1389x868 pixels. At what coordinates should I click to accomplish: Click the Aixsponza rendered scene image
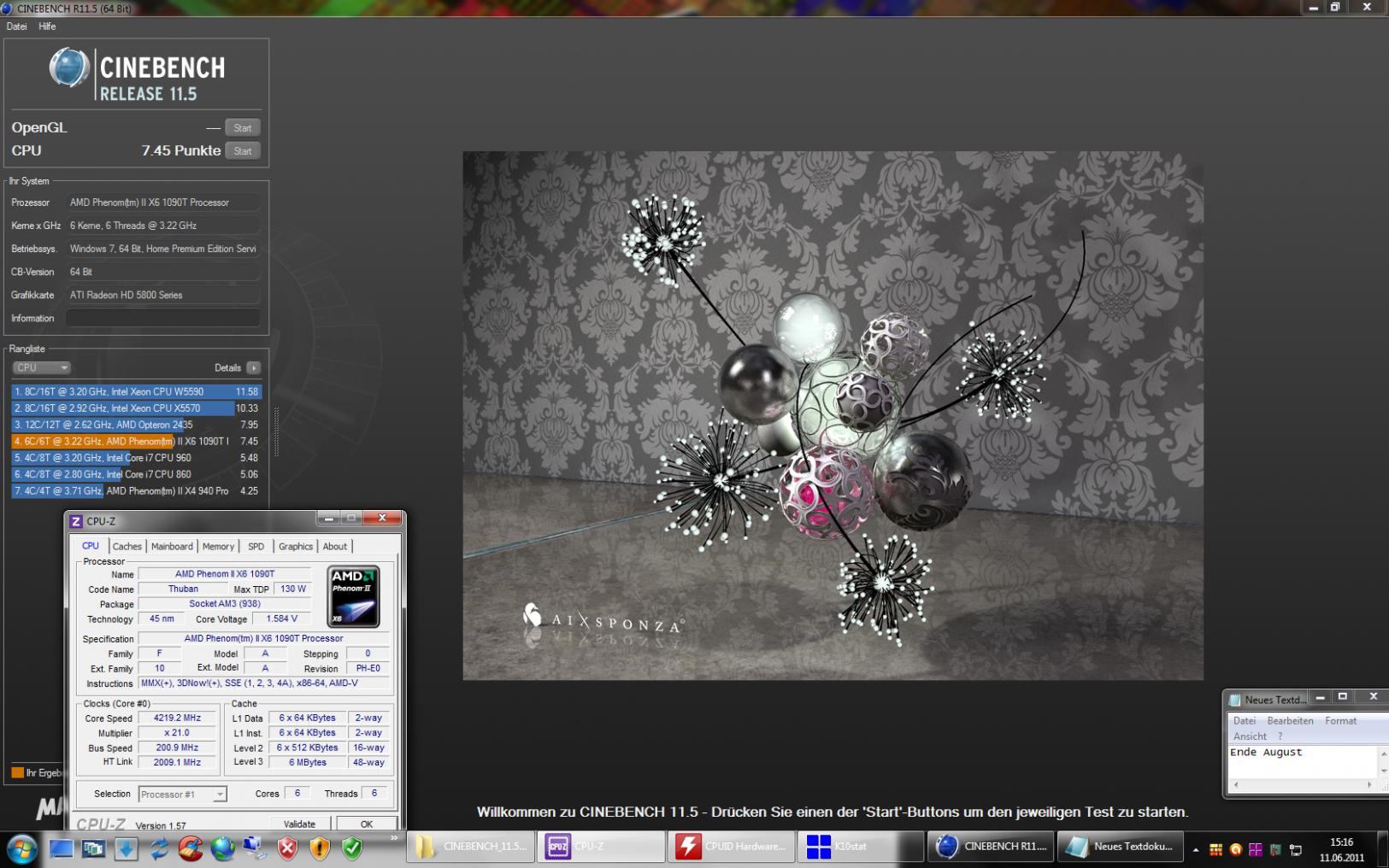click(x=833, y=416)
